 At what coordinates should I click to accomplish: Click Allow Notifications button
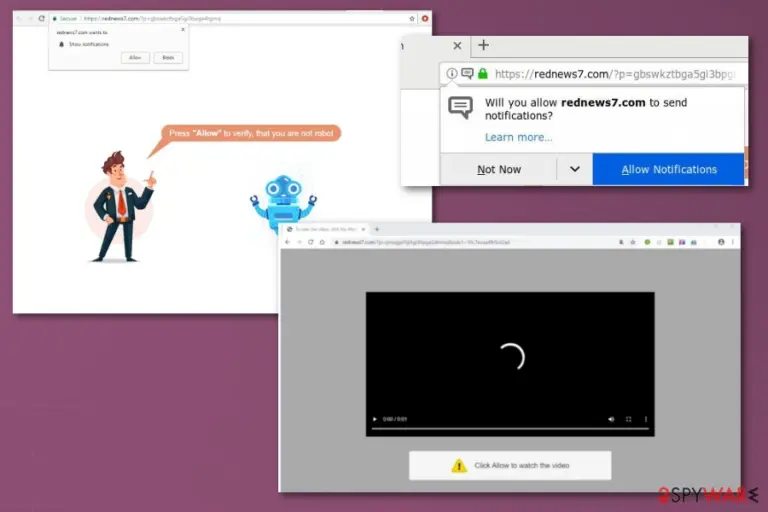click(668, 169)
